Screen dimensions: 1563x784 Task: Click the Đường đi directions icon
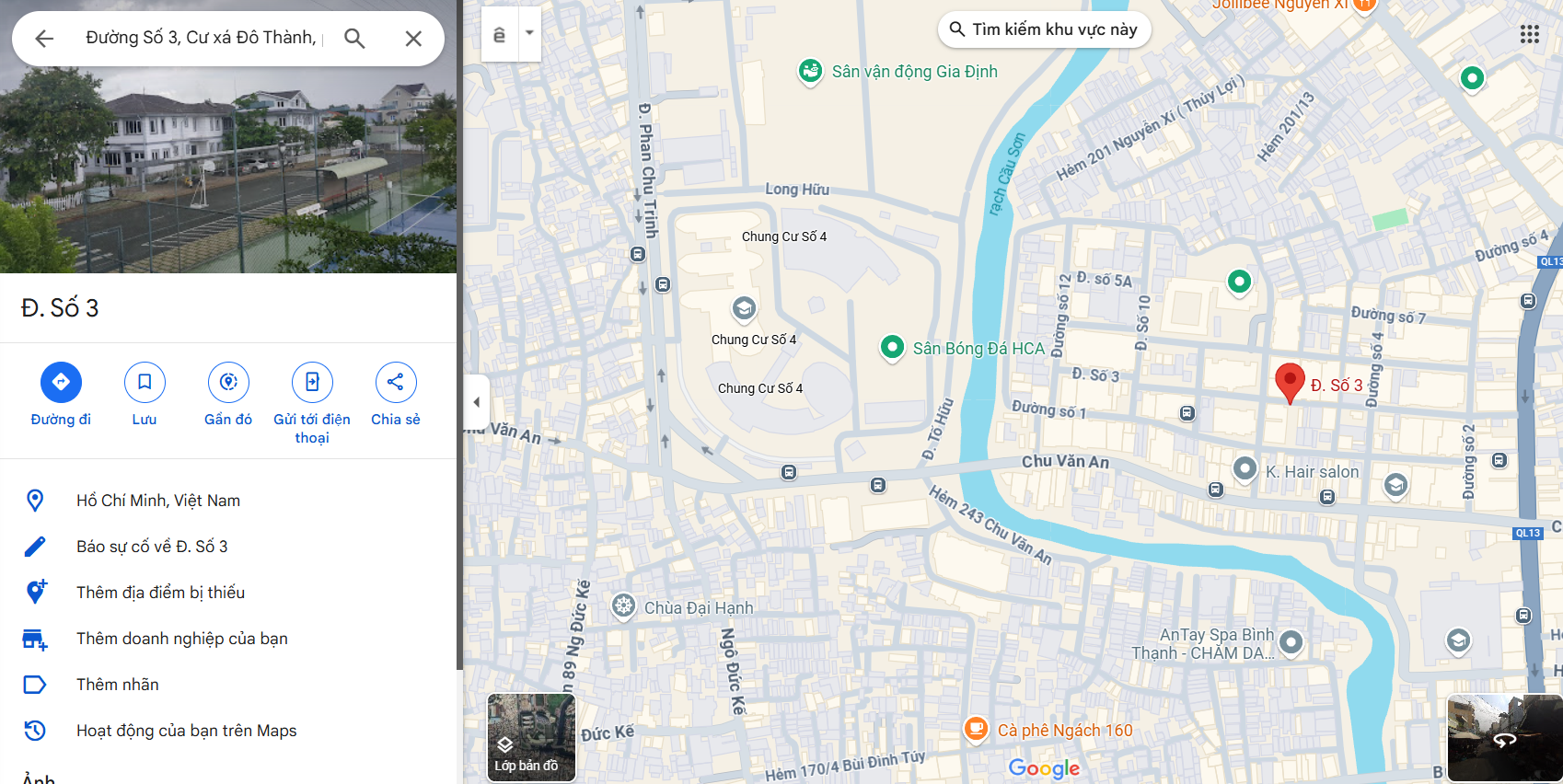click(61, 383)
